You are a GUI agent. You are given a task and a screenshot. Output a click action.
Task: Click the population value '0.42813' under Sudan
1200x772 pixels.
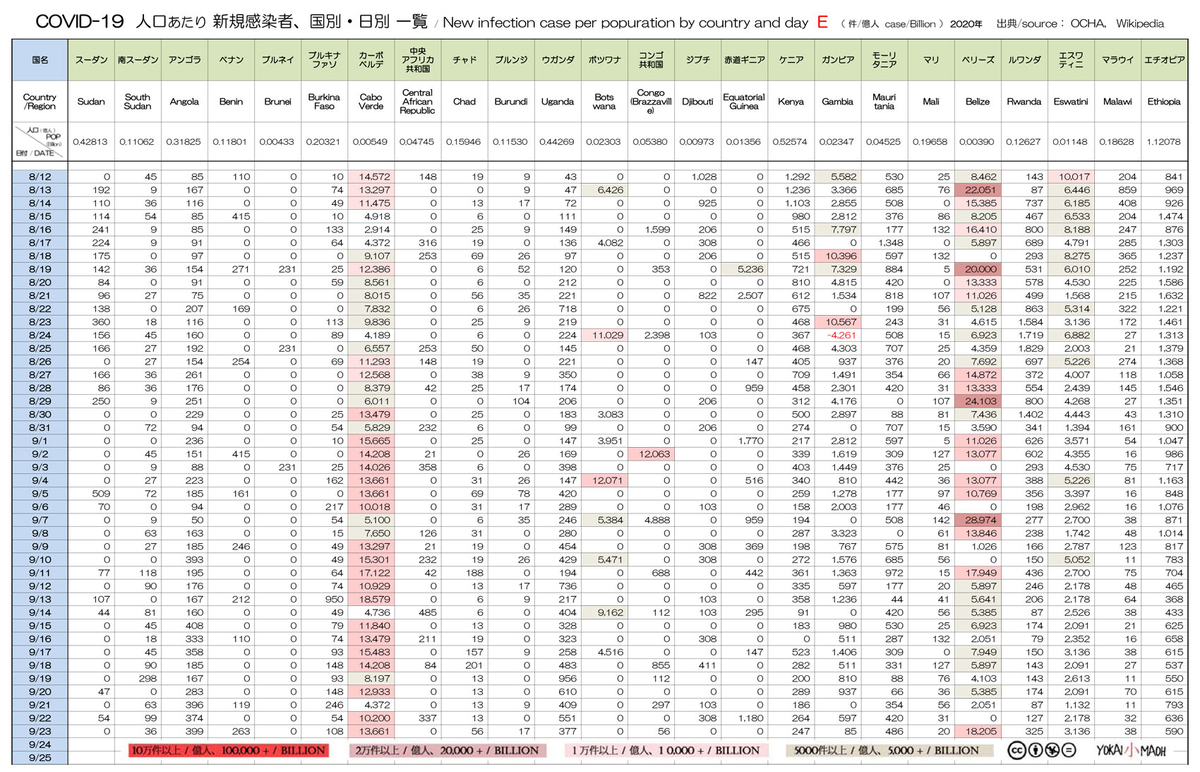pos(91,140)
